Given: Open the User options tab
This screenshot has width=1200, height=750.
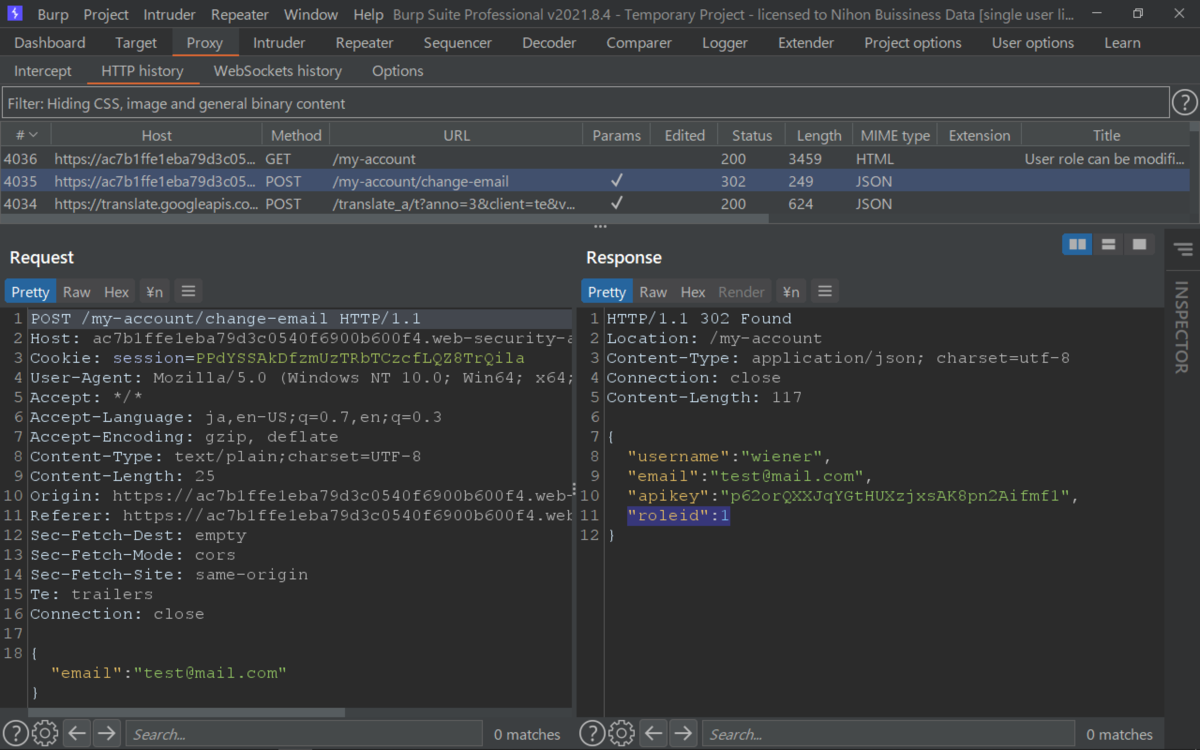Looking at the screenshot, I should [x=1033, y=43].
